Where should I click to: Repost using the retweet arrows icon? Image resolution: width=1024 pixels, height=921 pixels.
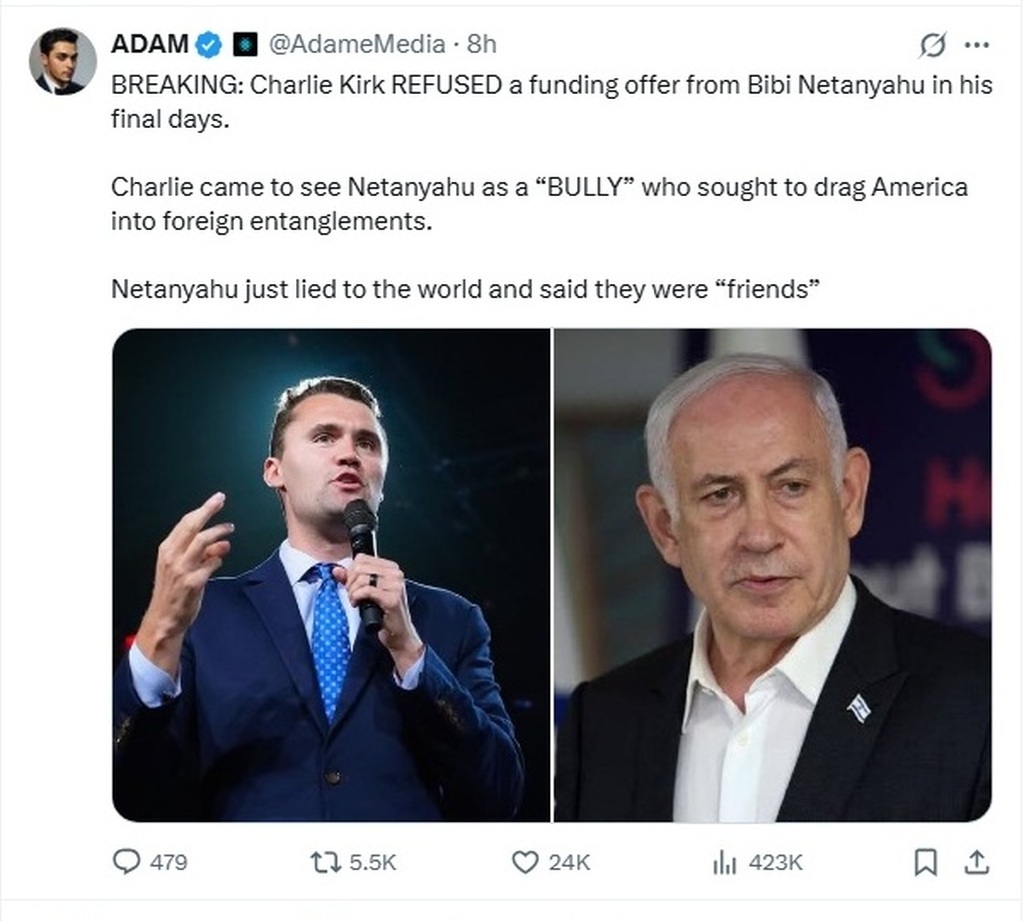[323, 861]
